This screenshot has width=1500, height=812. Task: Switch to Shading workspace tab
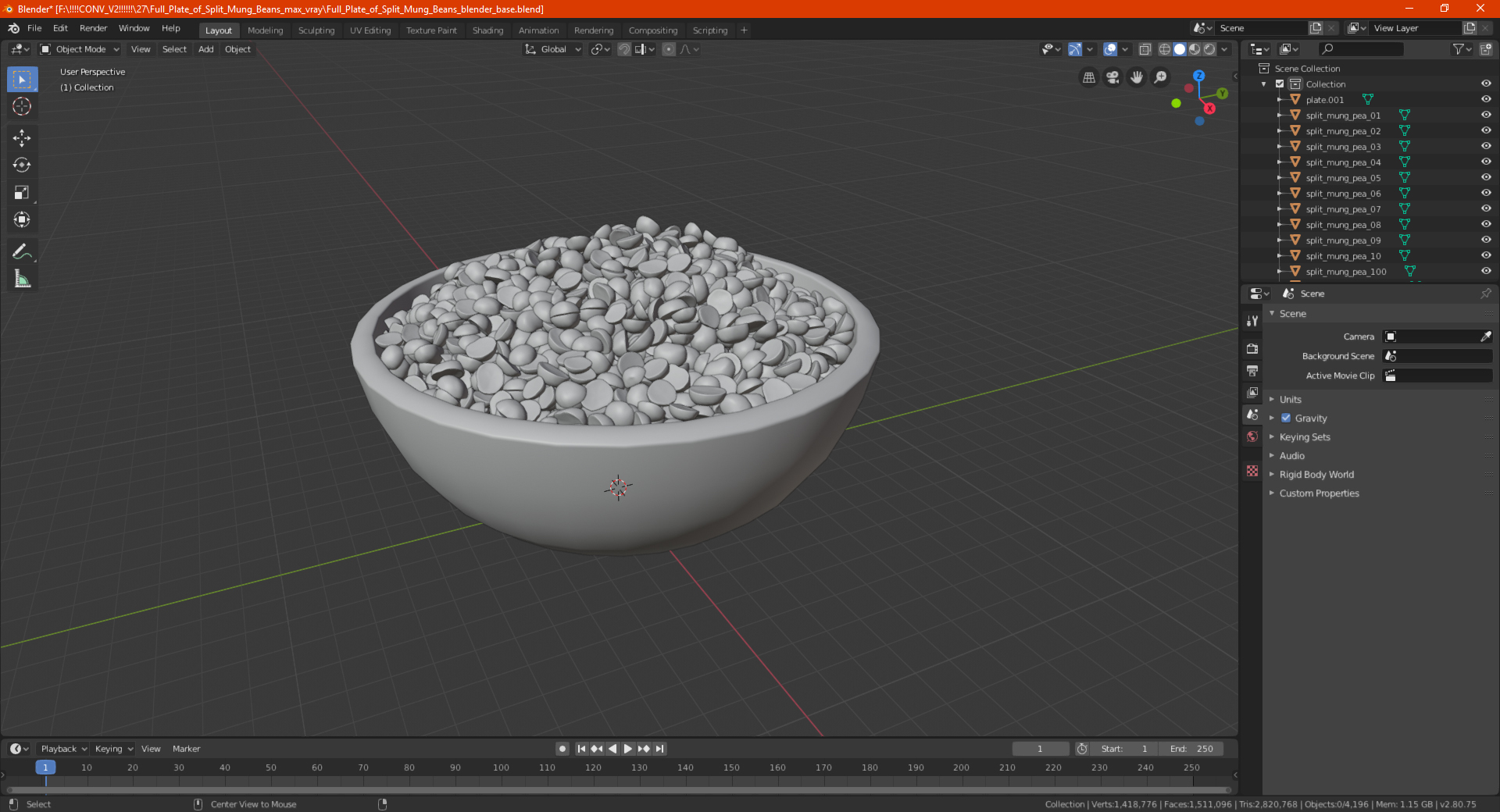tap(487, 30)
